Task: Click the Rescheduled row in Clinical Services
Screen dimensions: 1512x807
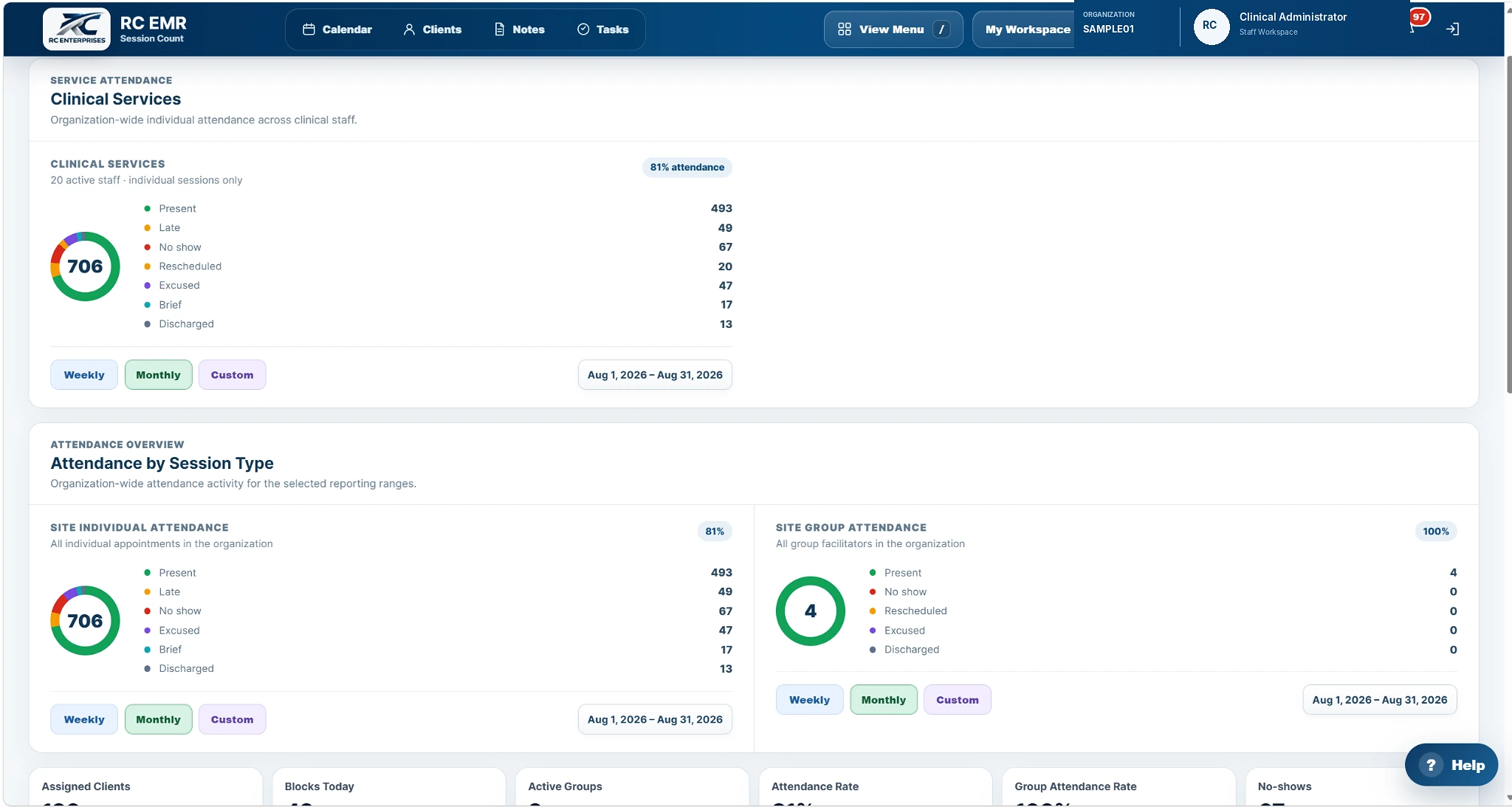Action: [438, 267]
